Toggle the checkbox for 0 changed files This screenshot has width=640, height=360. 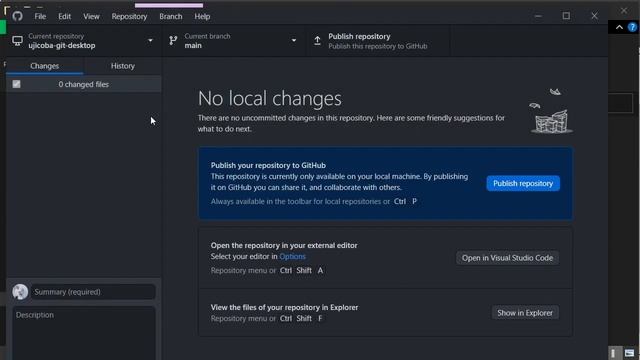16,84
